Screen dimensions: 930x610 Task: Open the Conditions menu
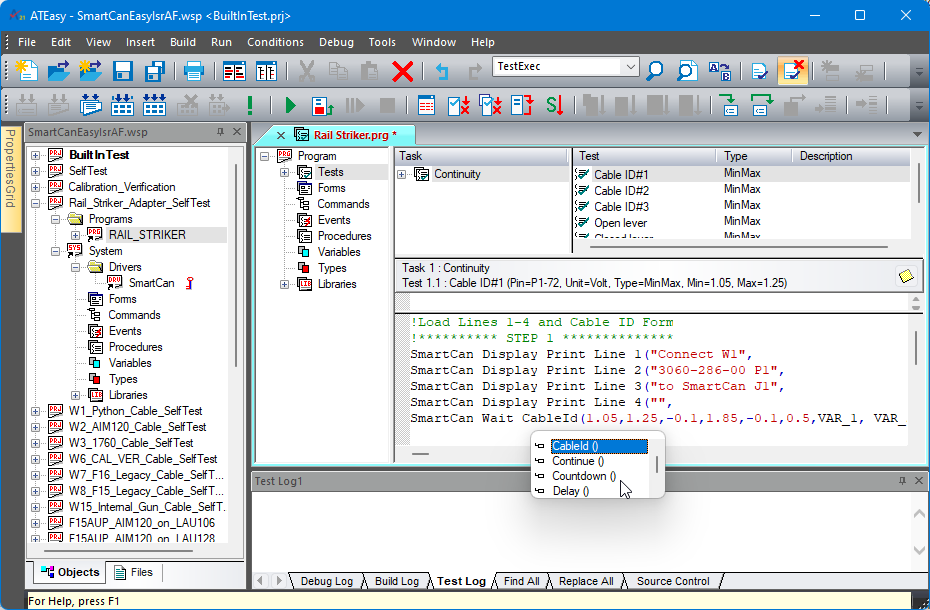click(275, 42)
